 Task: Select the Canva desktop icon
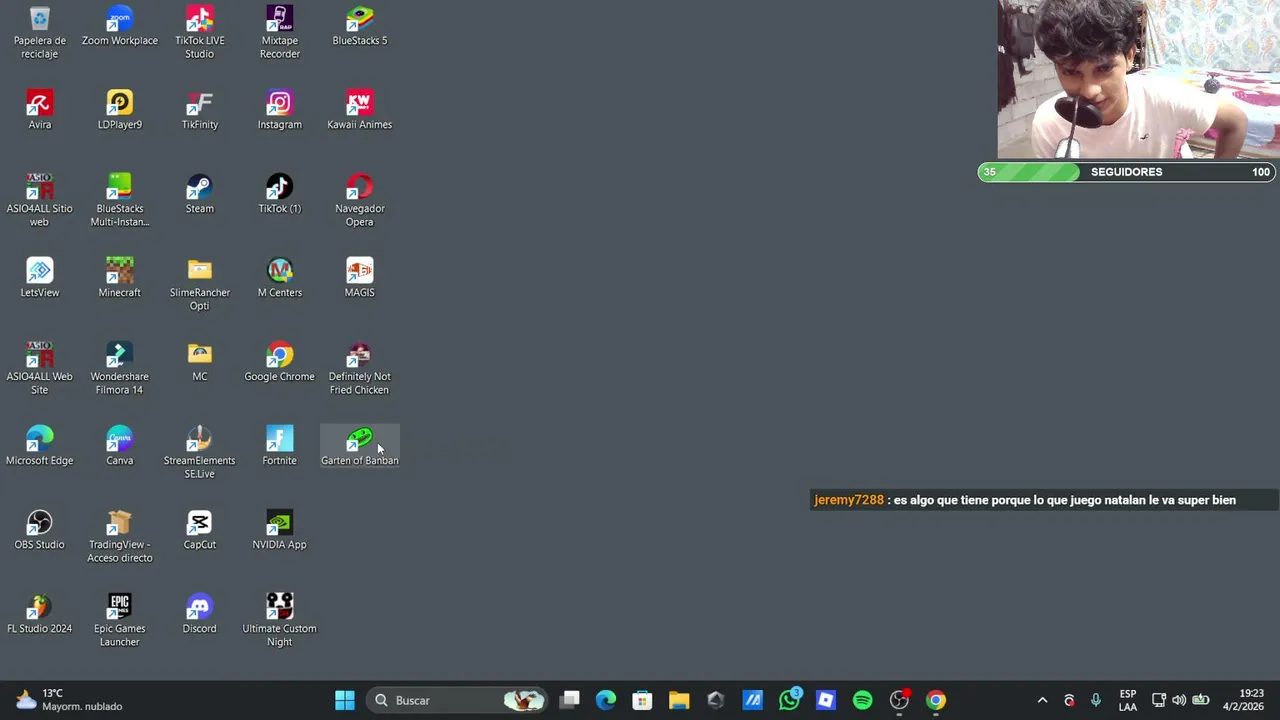point(120,446)
